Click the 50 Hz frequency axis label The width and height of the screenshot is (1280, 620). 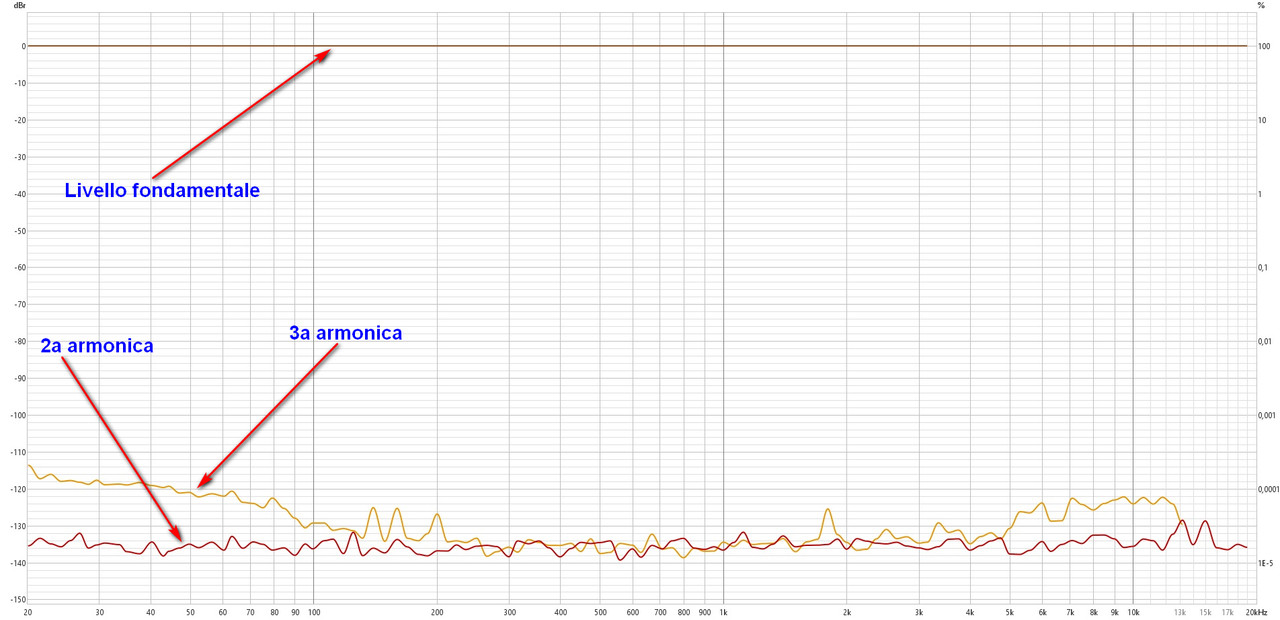pyautogui.click(x=190, y=611)
